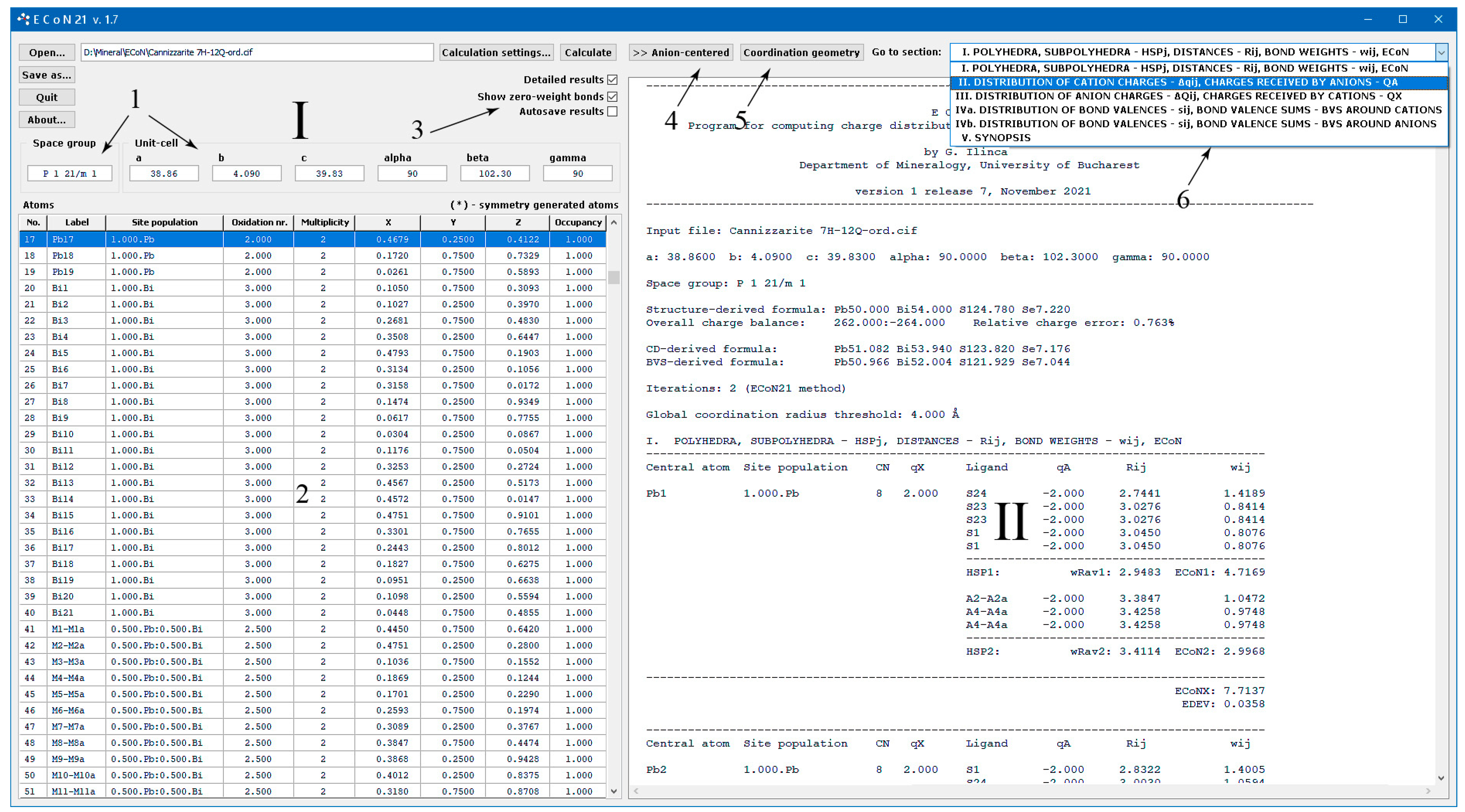Image resolution: width=1465 pixels, height=812 pixels.
Task: Select III. Distribution of anion charges option
Action: tap(1177, 96)
